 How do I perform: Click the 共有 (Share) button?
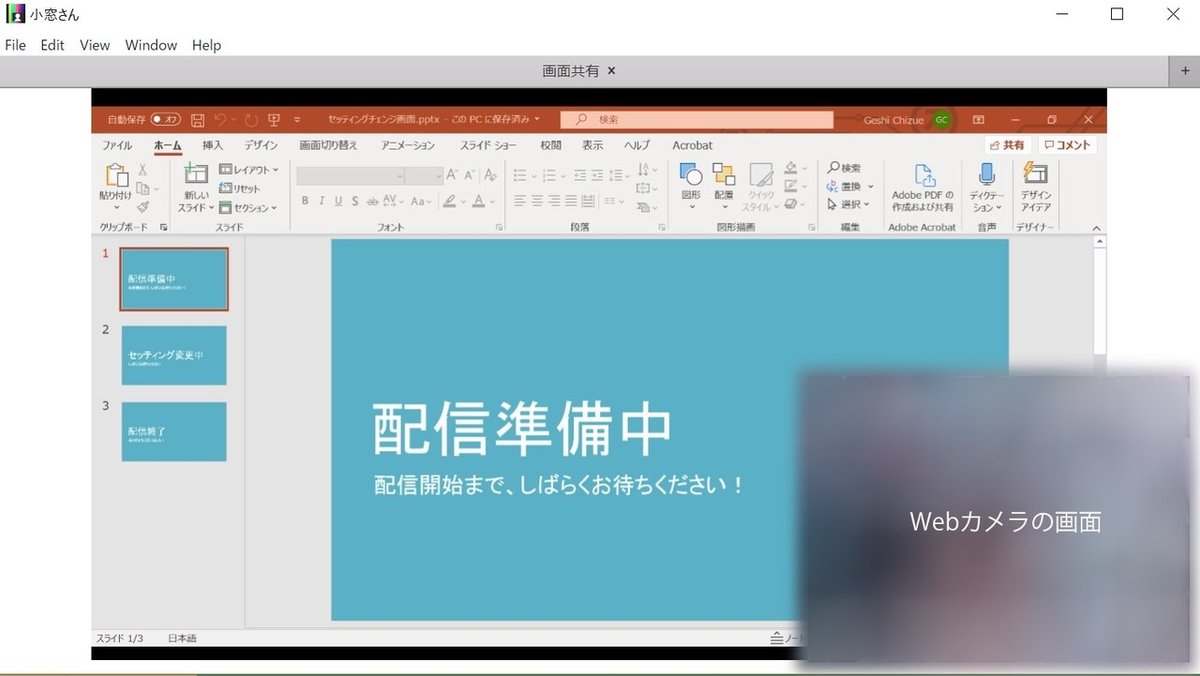click(1006, 144)
